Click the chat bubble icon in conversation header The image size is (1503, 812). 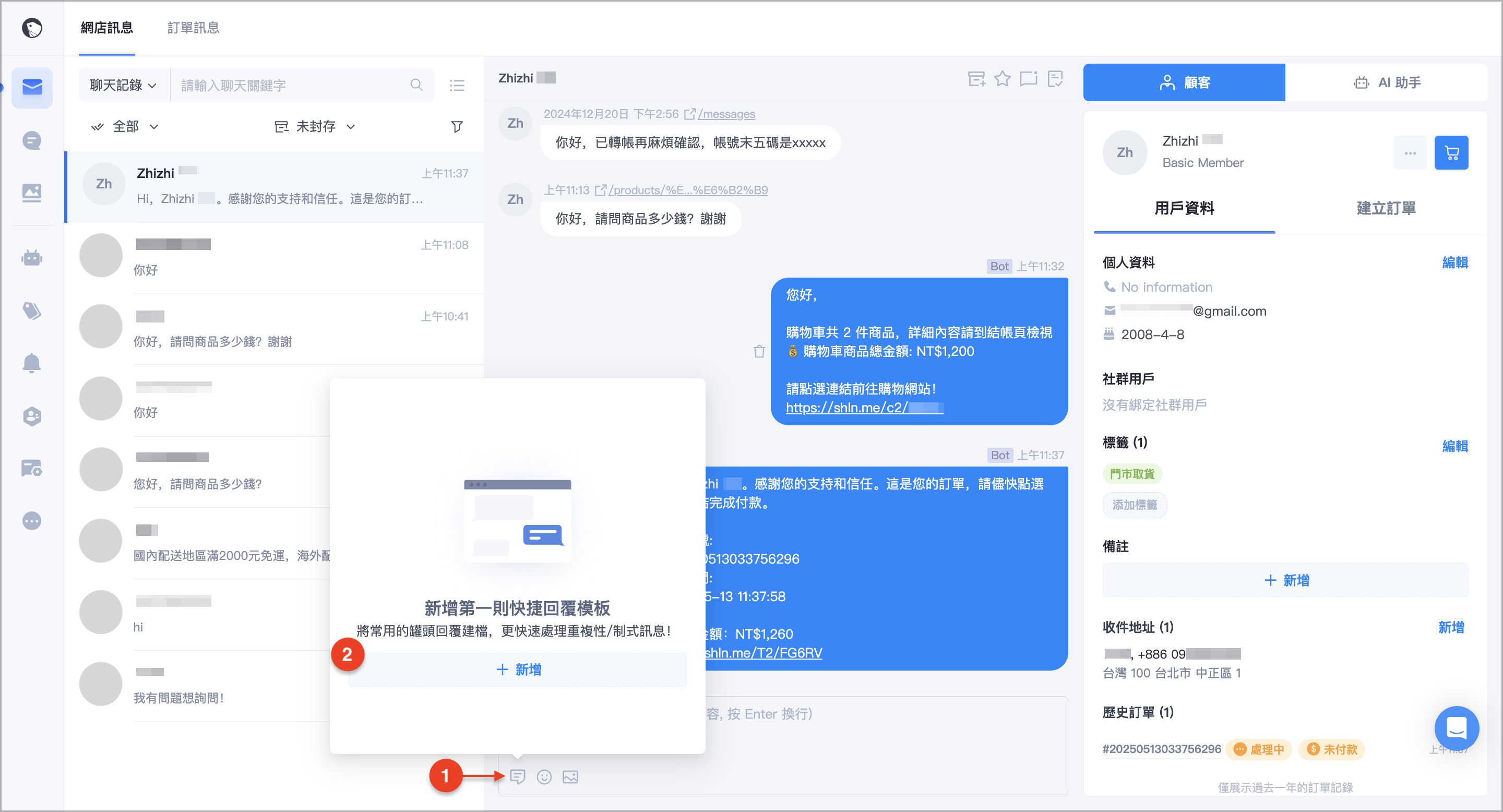click(x=1029, y=79)
